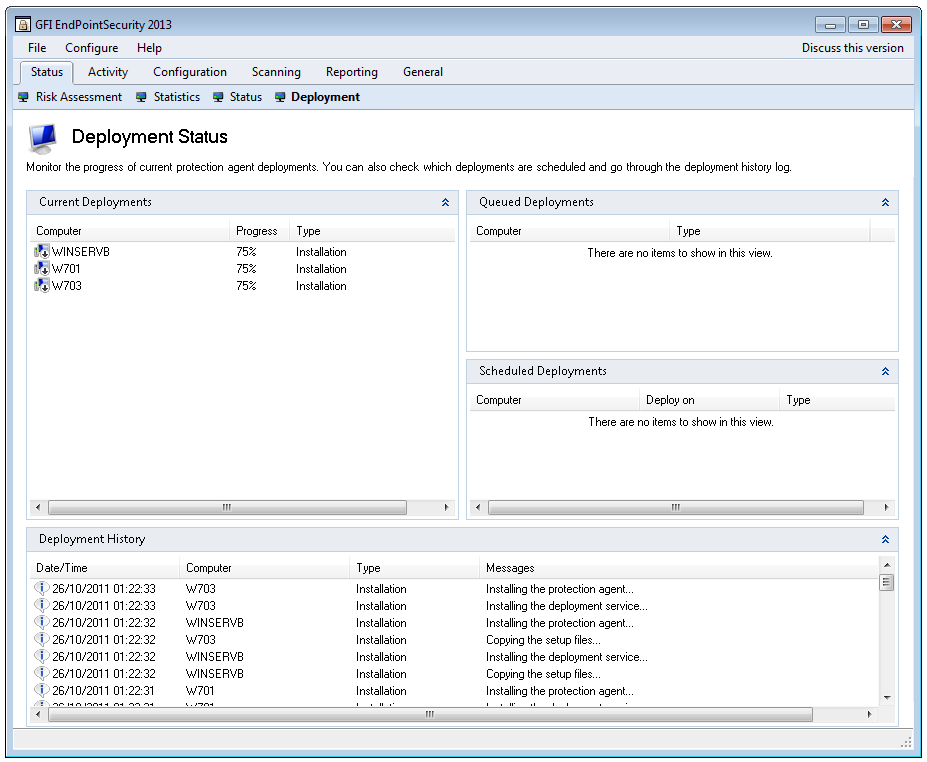Viewport: 927px width, 762px height.
Task: Select the '26/10/2011 01:22:31' history entry
Action: point(455,690)
